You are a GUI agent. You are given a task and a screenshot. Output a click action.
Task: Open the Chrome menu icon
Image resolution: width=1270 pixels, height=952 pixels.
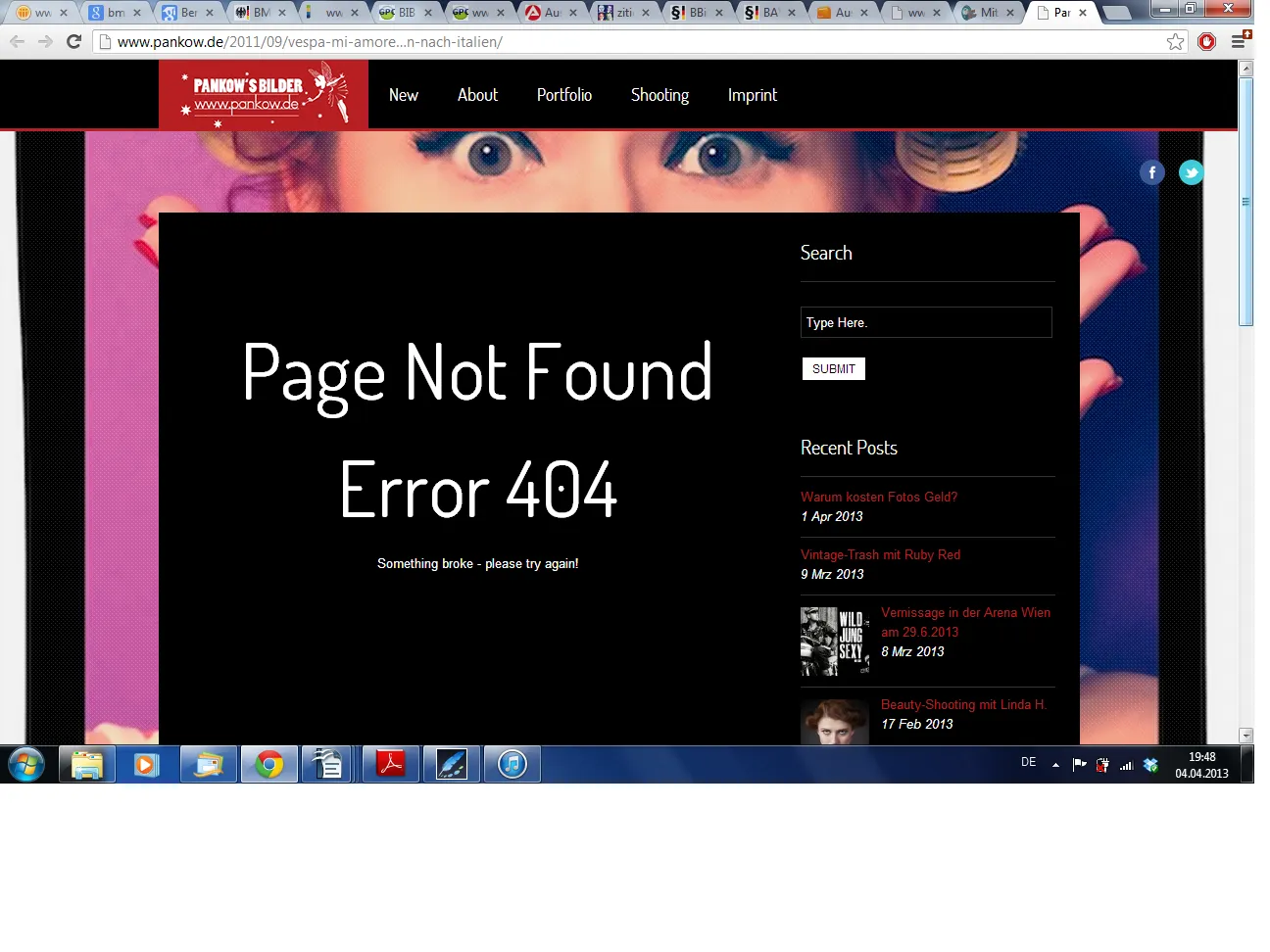(1239, 41)
